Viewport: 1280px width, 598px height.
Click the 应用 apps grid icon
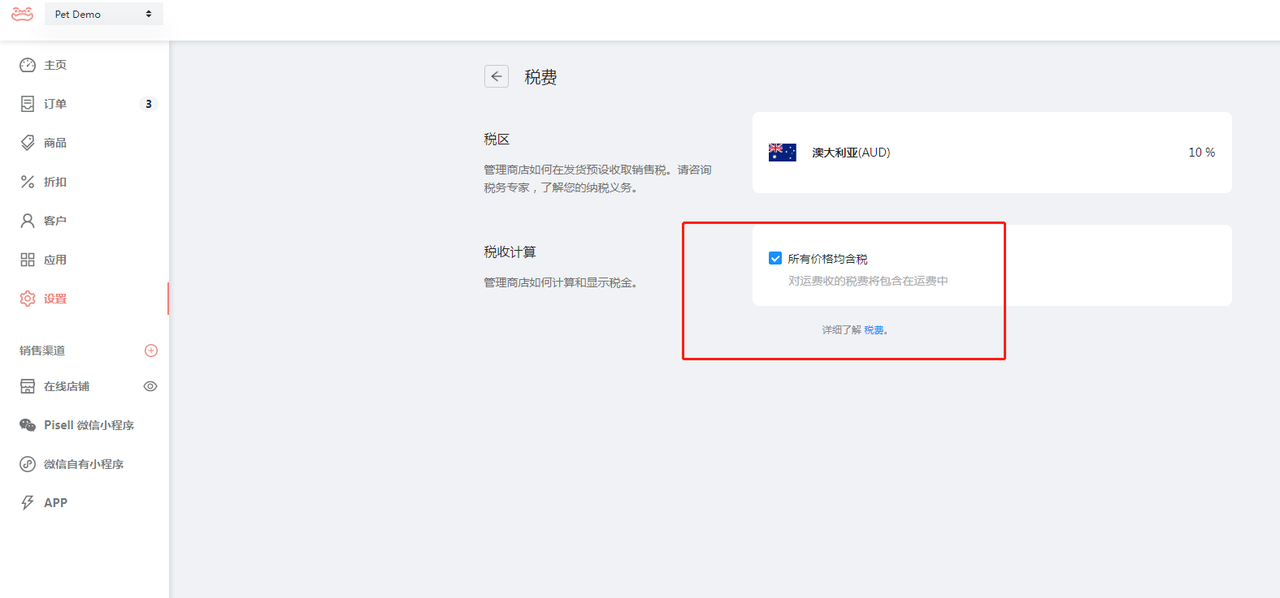(28, 260)
